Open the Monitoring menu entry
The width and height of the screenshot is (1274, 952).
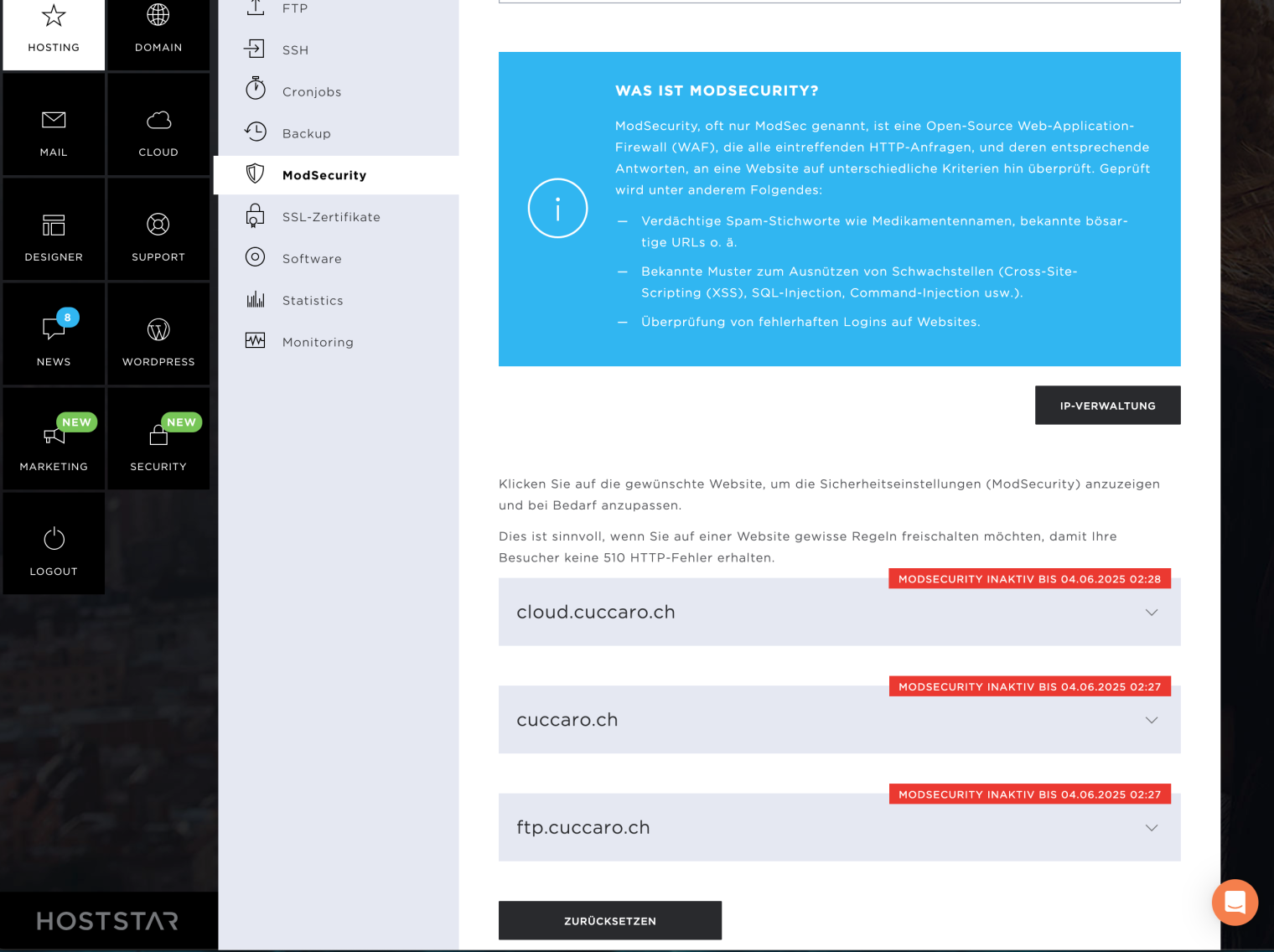(317, 343)
